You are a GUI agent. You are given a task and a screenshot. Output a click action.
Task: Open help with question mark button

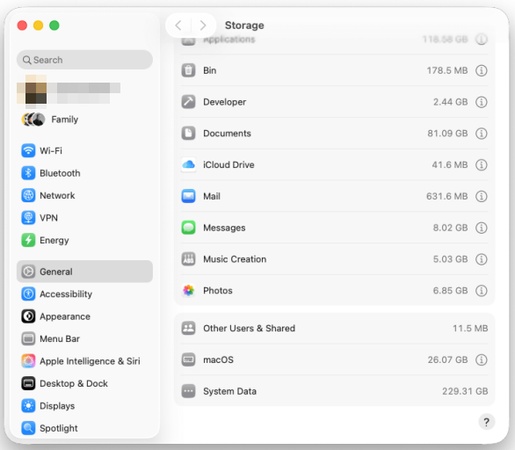pos(486,422)
